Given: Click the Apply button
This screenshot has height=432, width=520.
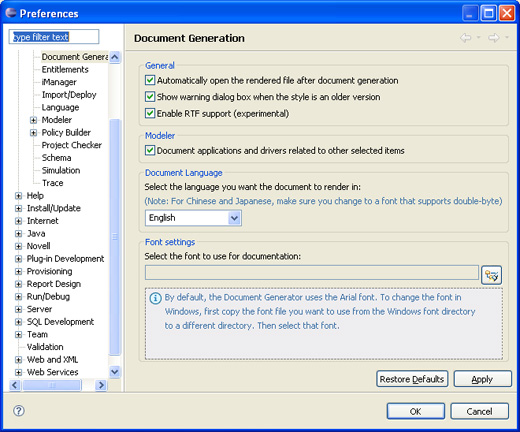Looking at the screenshot, I should coord(482,379).
